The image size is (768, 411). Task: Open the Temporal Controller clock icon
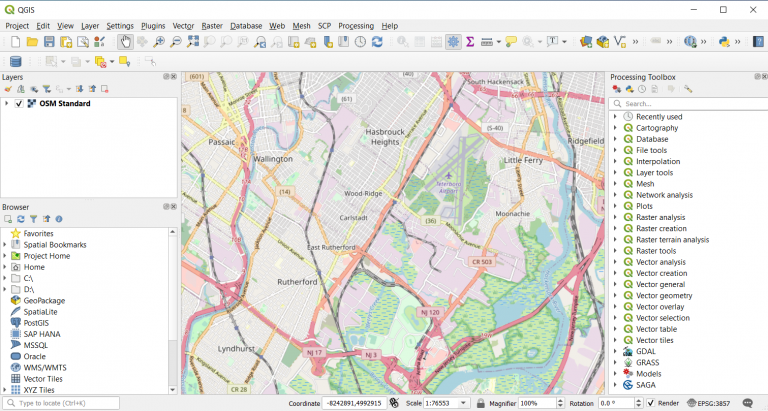tap(360, 42)
